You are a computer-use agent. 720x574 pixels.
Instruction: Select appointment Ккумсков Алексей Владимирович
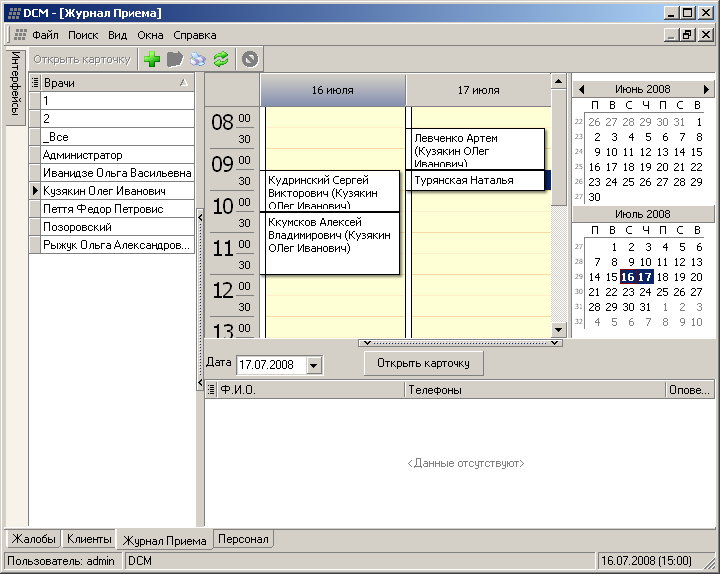coord(330,243)
